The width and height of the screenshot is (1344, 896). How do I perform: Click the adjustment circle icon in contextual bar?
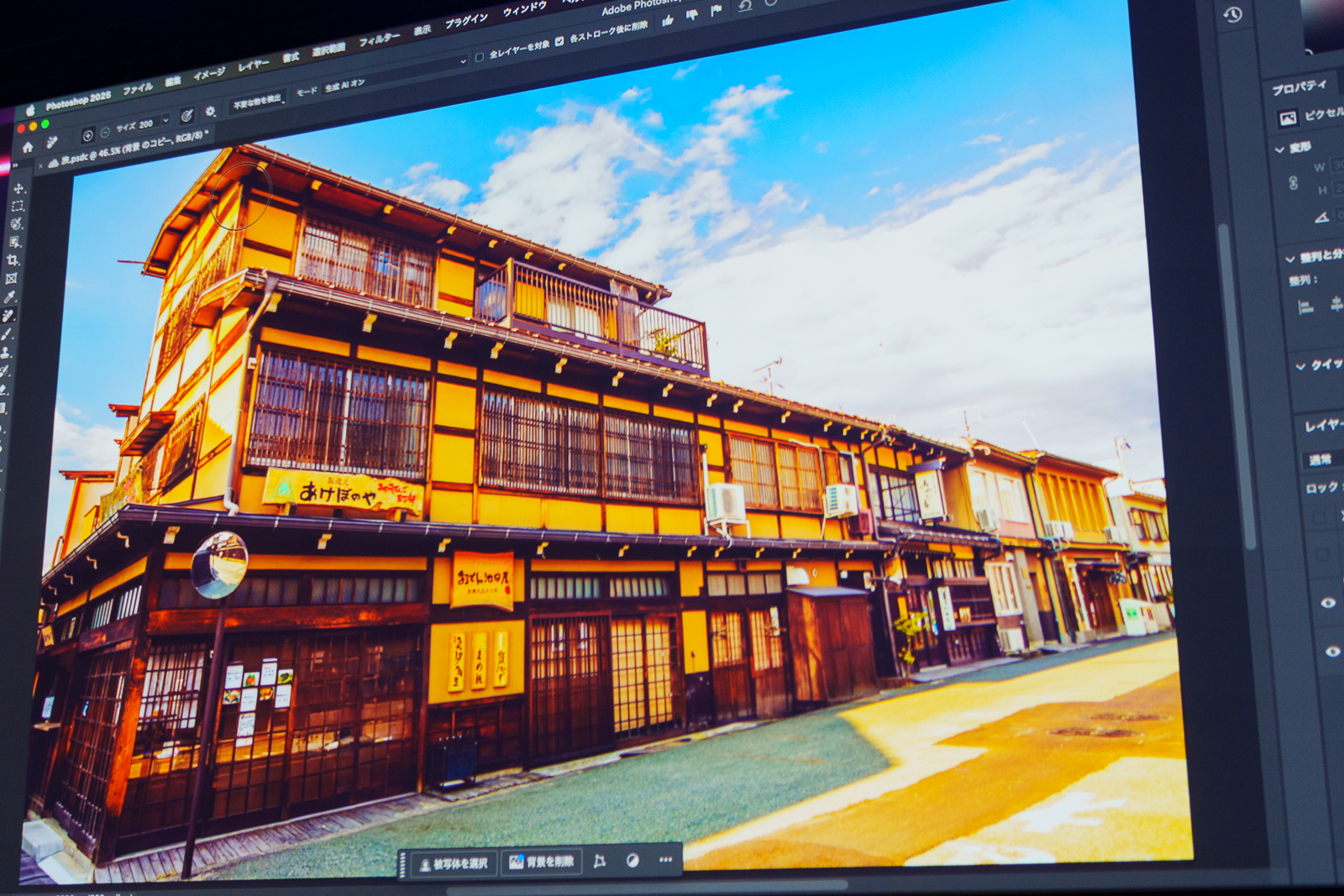click(x=633, y=861)
